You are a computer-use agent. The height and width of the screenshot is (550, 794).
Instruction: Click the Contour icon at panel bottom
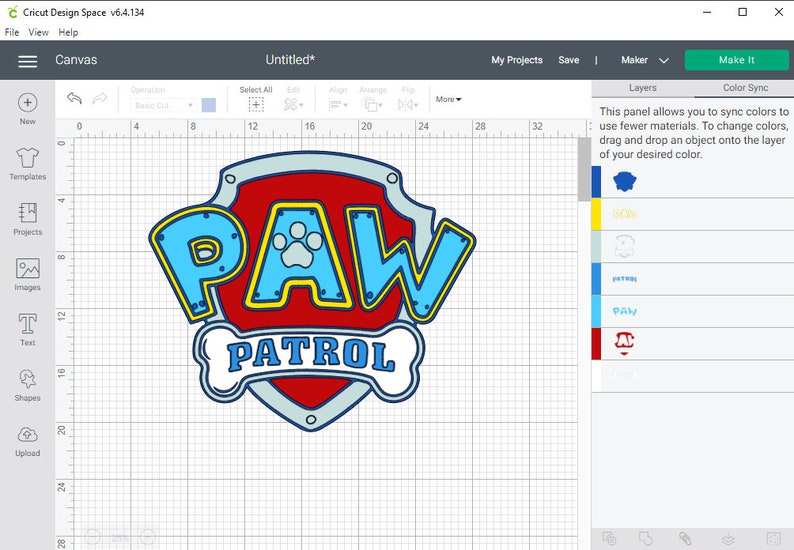(x=774, y=538)
